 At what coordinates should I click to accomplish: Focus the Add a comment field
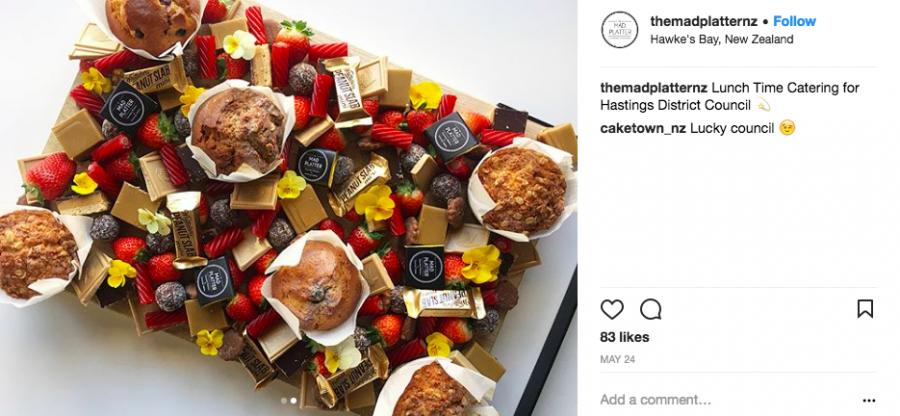click(x=729, y=400)
